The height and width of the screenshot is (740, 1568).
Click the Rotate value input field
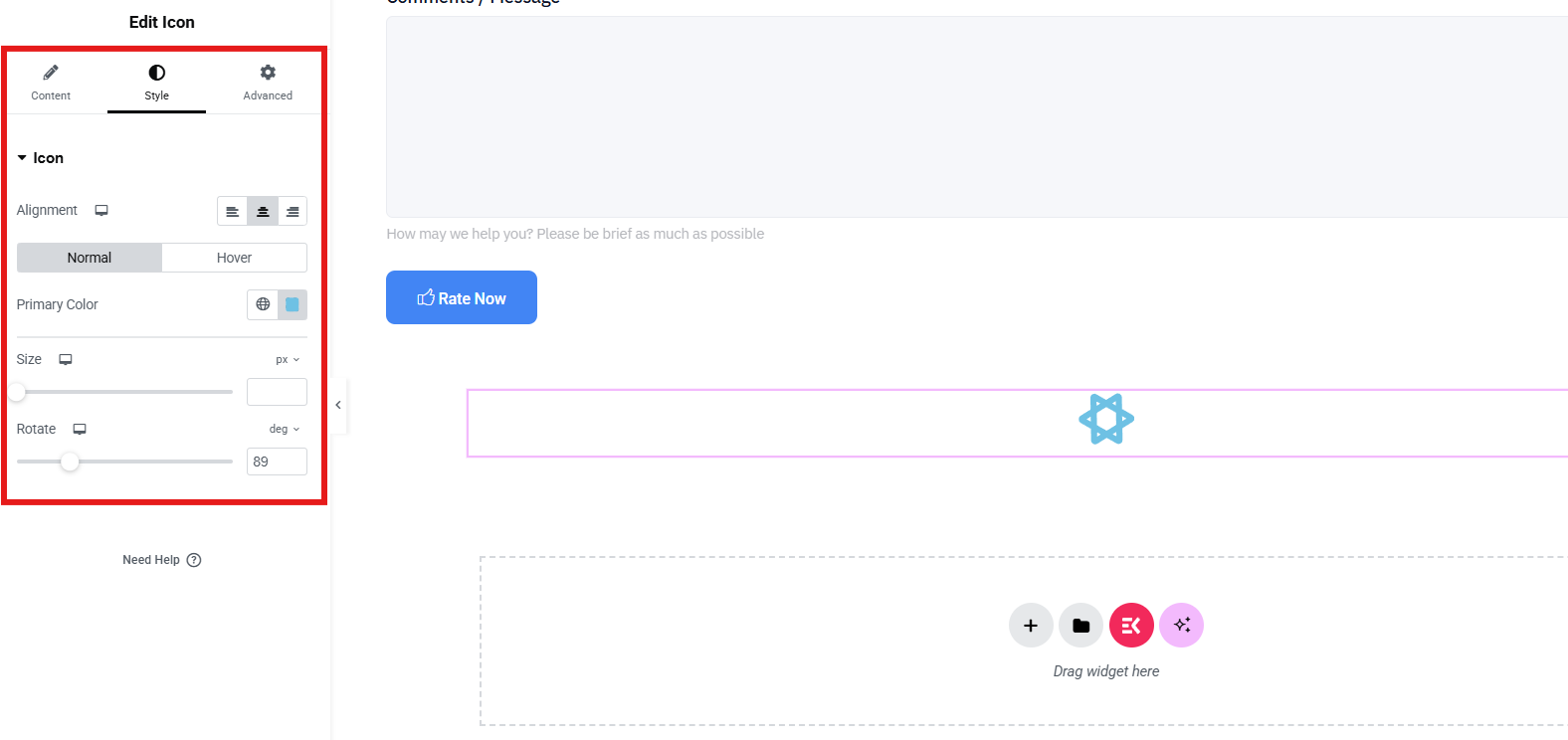pyautogui.click(x=277, y=462)
